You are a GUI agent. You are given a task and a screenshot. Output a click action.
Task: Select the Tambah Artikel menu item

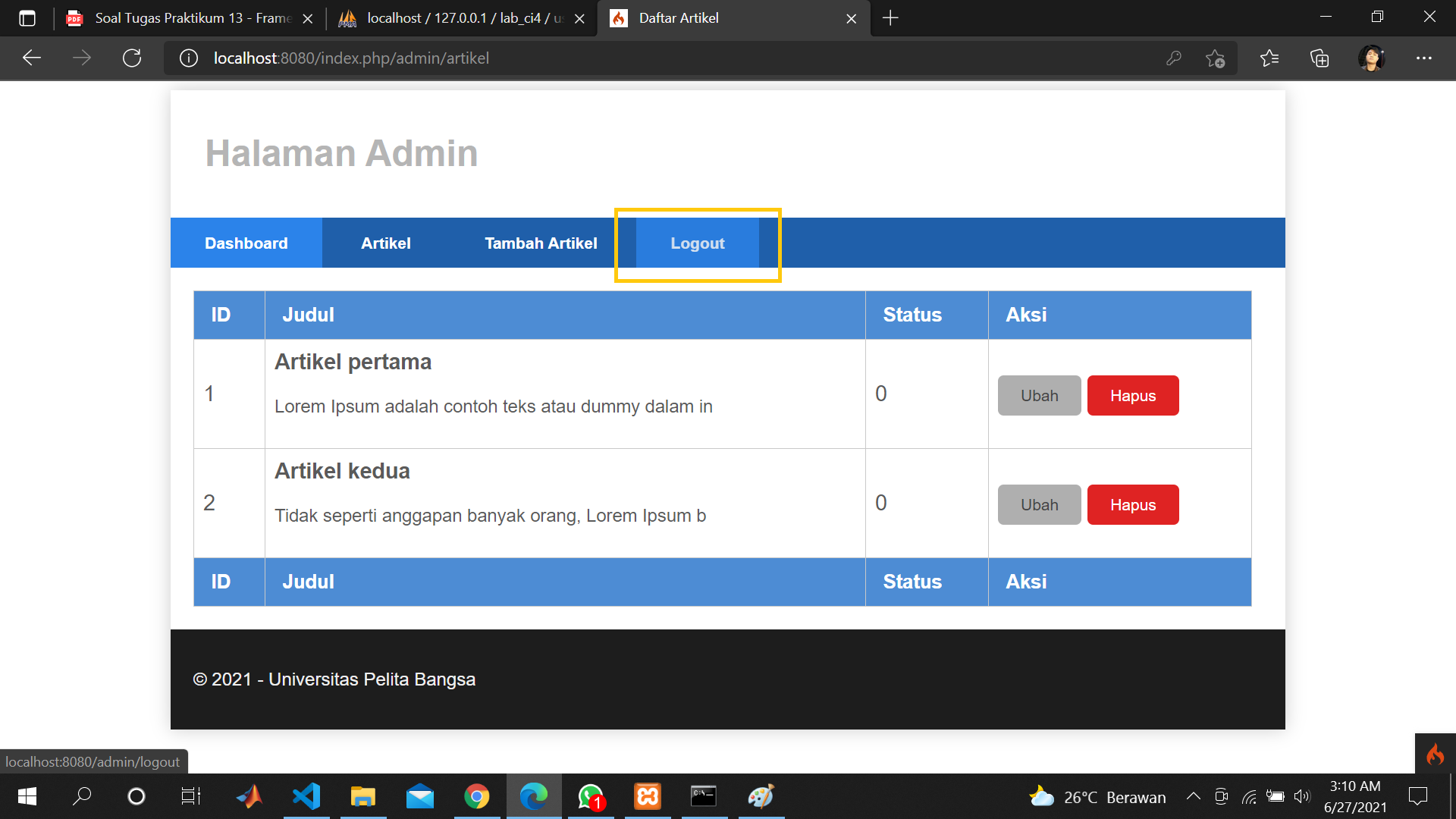540,243
